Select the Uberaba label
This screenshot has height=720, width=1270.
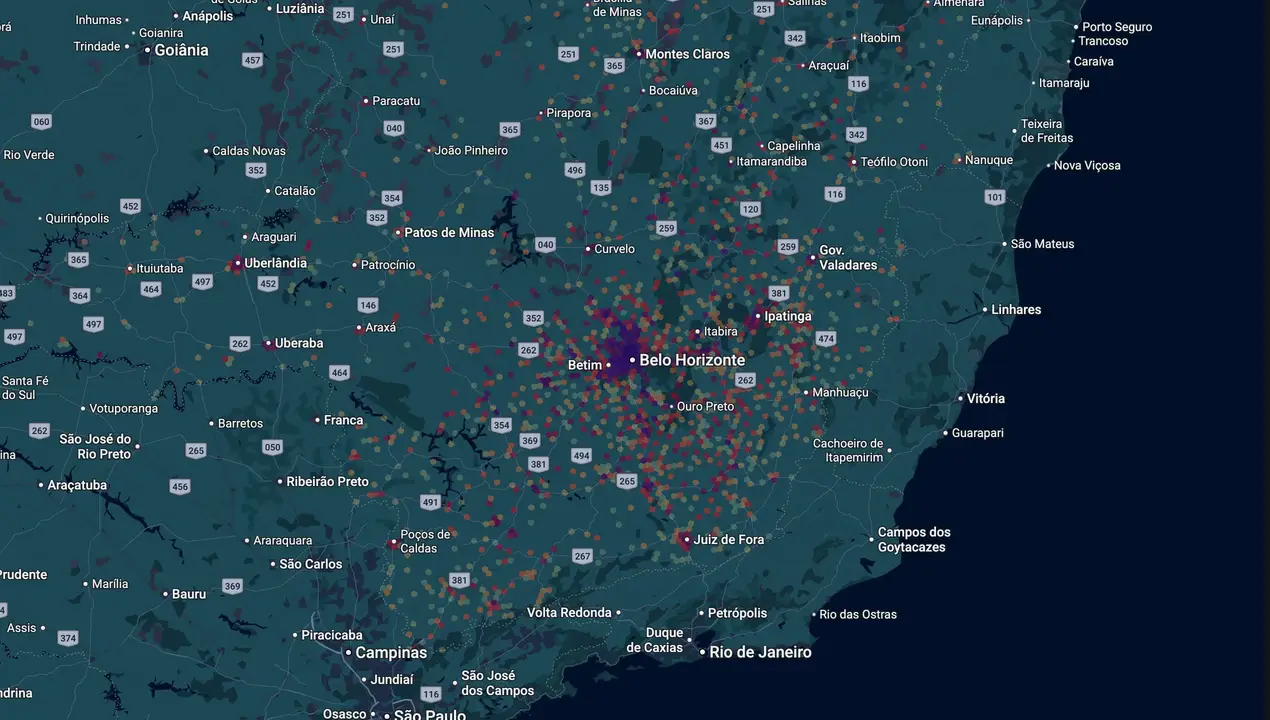click(x=299, y=343)
